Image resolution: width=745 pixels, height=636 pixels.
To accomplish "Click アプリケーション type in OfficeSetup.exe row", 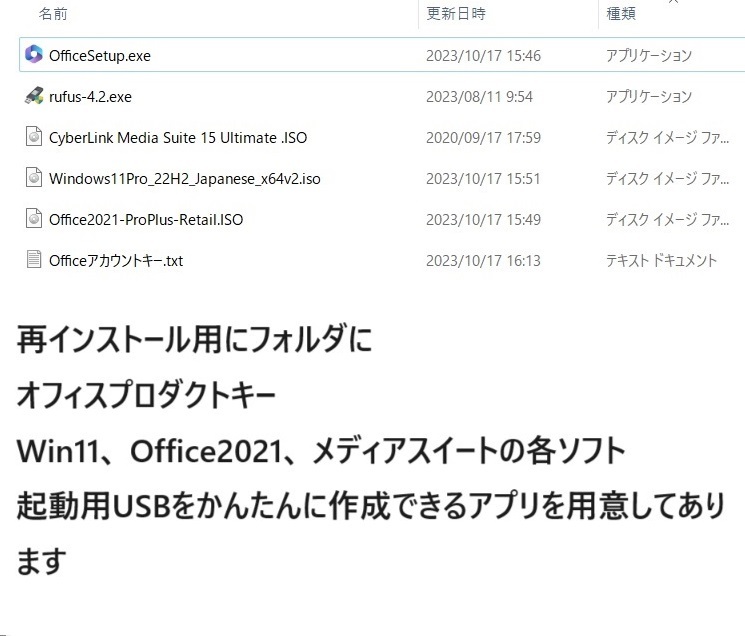I will pyautogui.click(x=649, y=56).
